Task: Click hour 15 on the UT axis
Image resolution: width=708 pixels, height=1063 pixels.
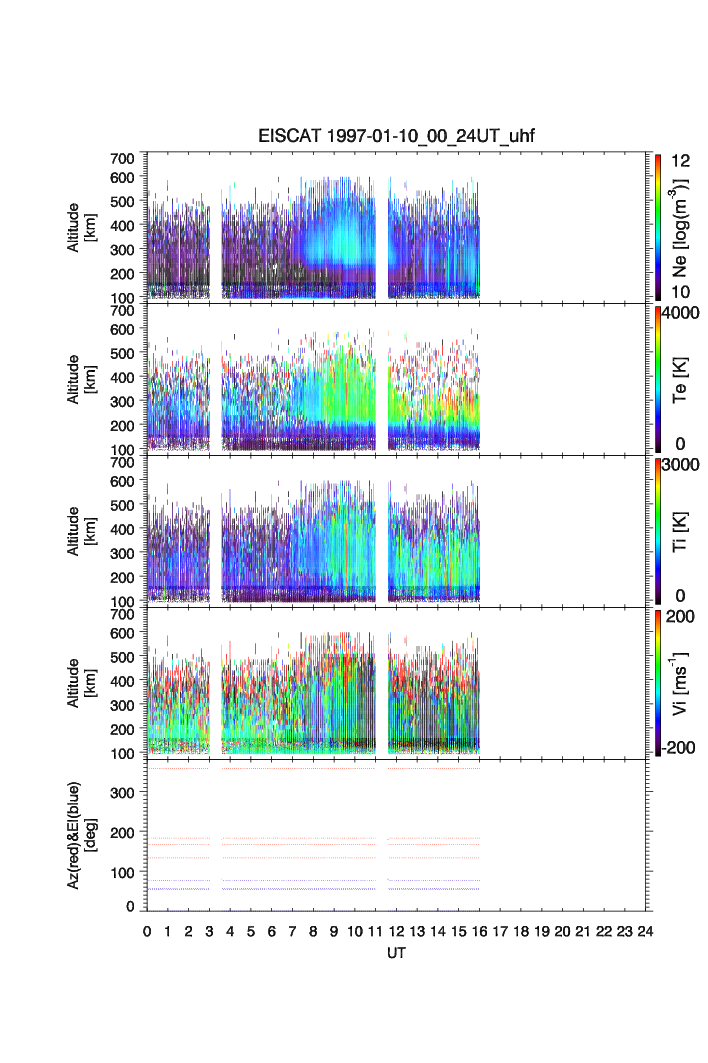Action: pos(458,931)
